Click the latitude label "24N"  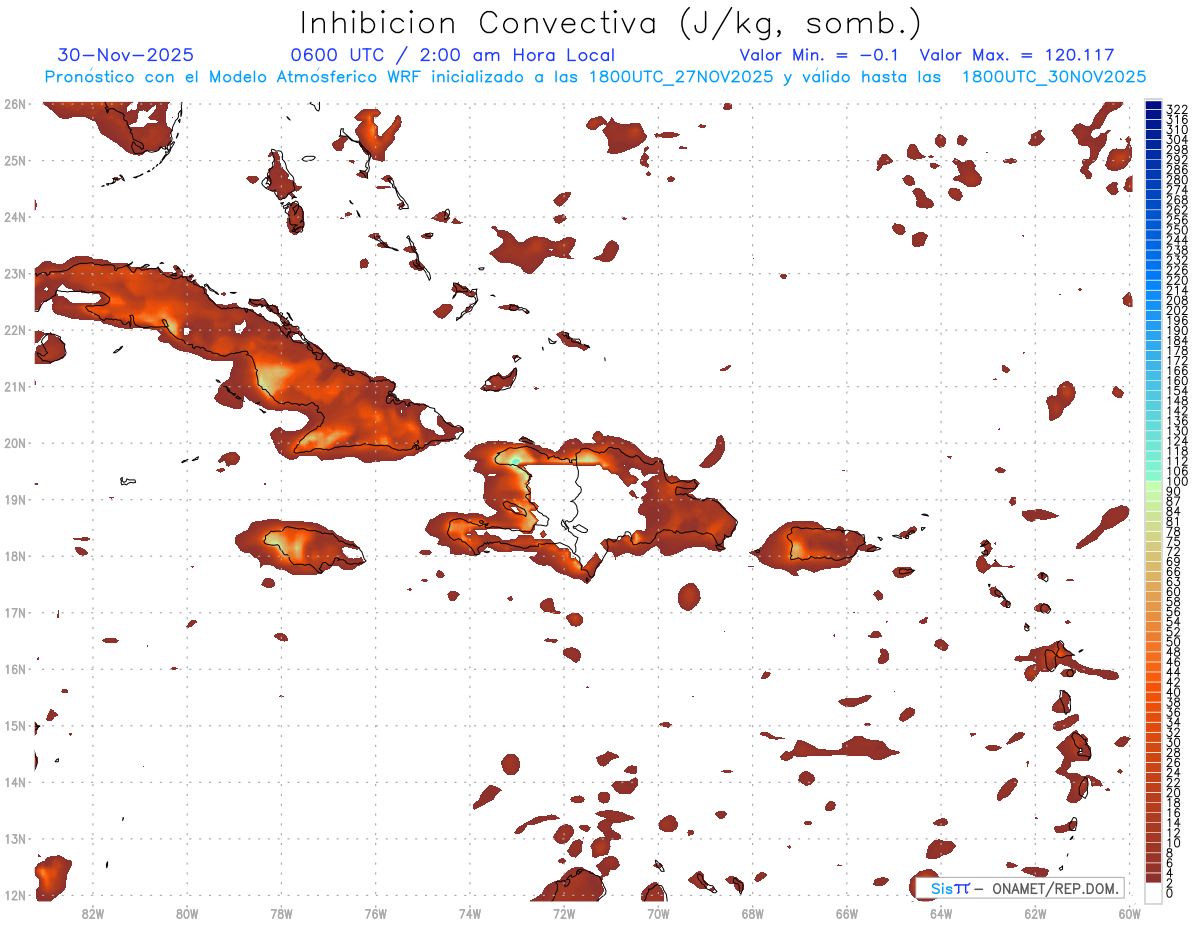(14, 217)
